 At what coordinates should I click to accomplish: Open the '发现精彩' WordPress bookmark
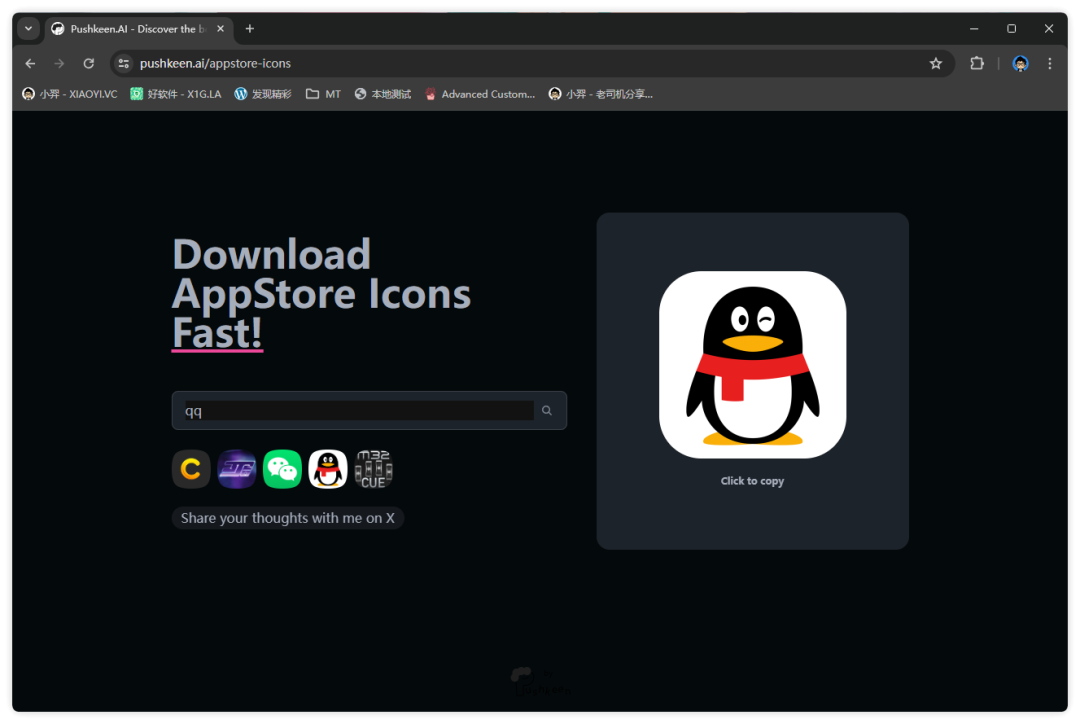[262, 94]
